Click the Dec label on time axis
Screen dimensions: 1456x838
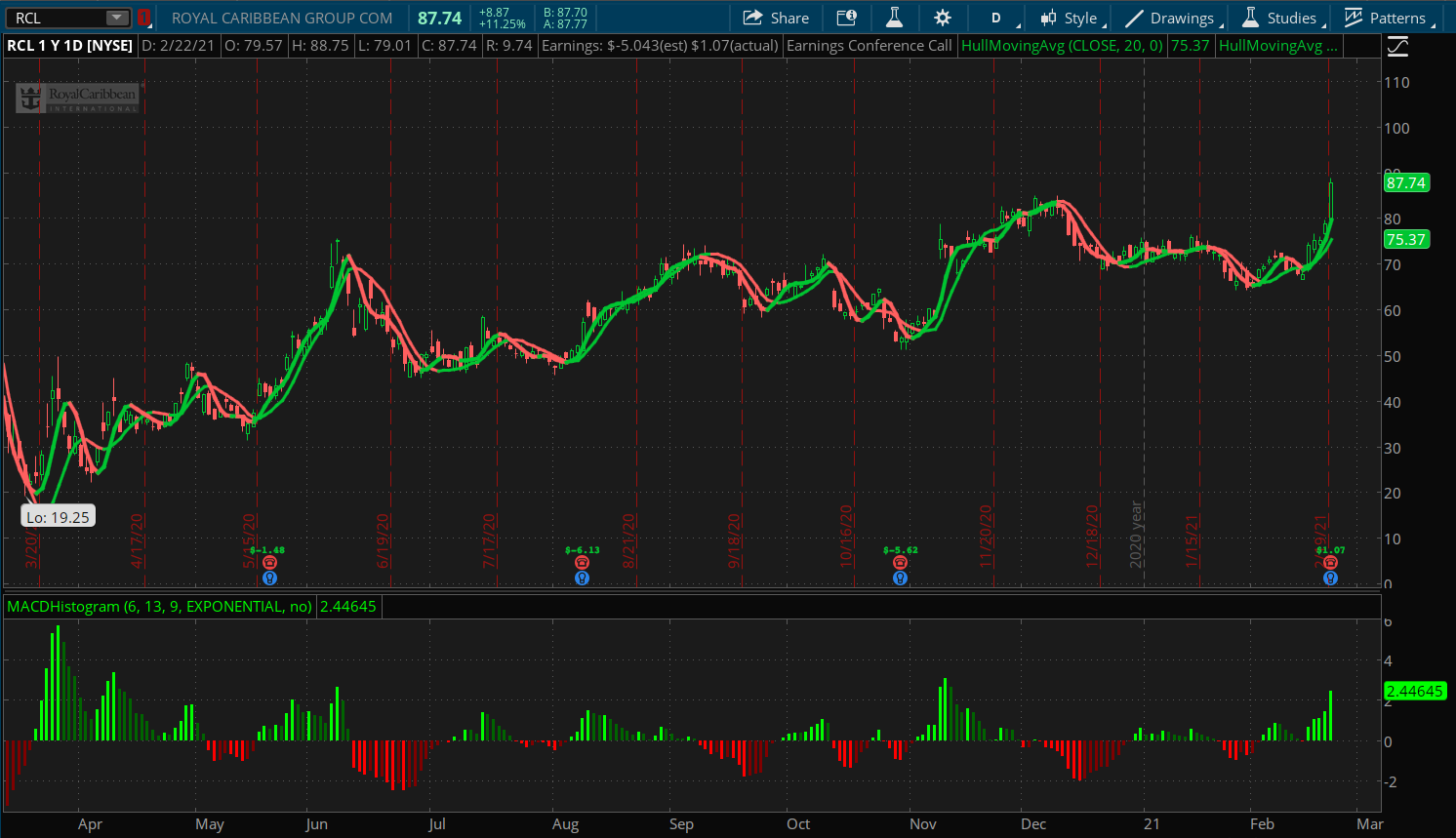coord(1033,824)
